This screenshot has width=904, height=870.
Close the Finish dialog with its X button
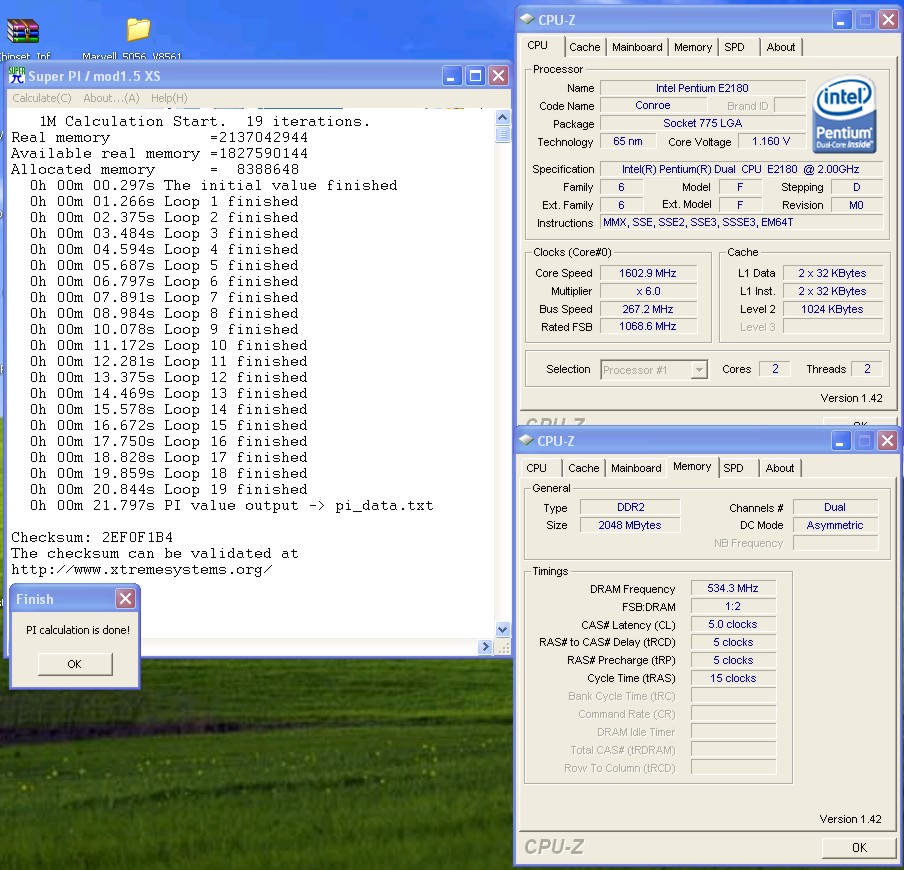click(x=125, y=599)
